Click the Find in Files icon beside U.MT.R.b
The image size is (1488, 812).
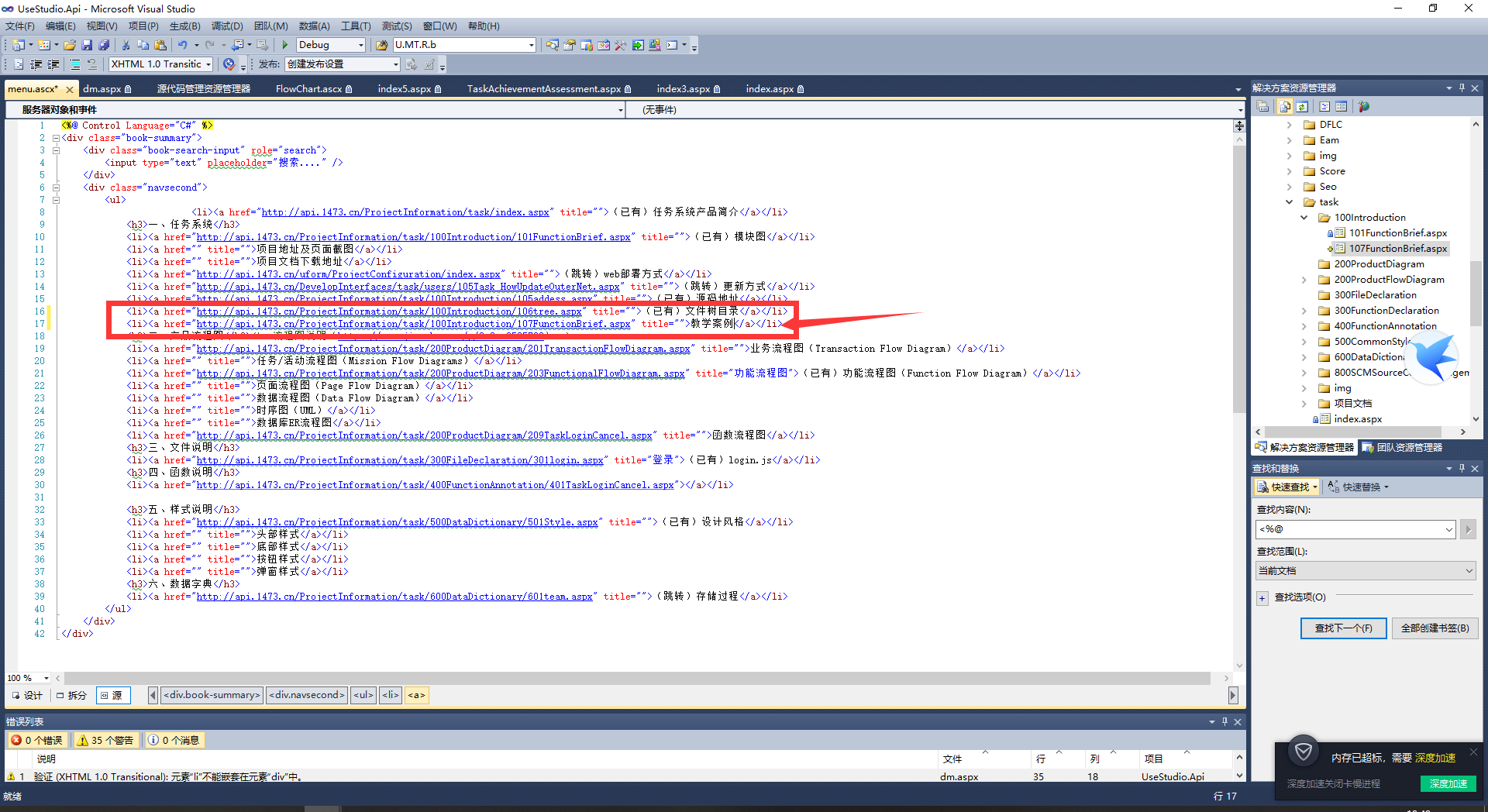(x=382, y=45)
